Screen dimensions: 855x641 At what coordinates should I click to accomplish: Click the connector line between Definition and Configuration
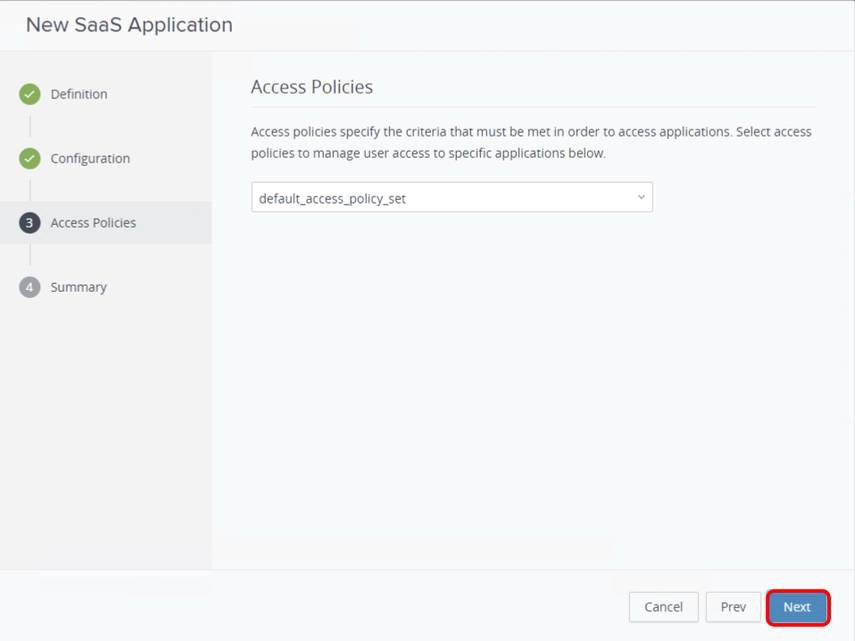[x=30, y=126]
